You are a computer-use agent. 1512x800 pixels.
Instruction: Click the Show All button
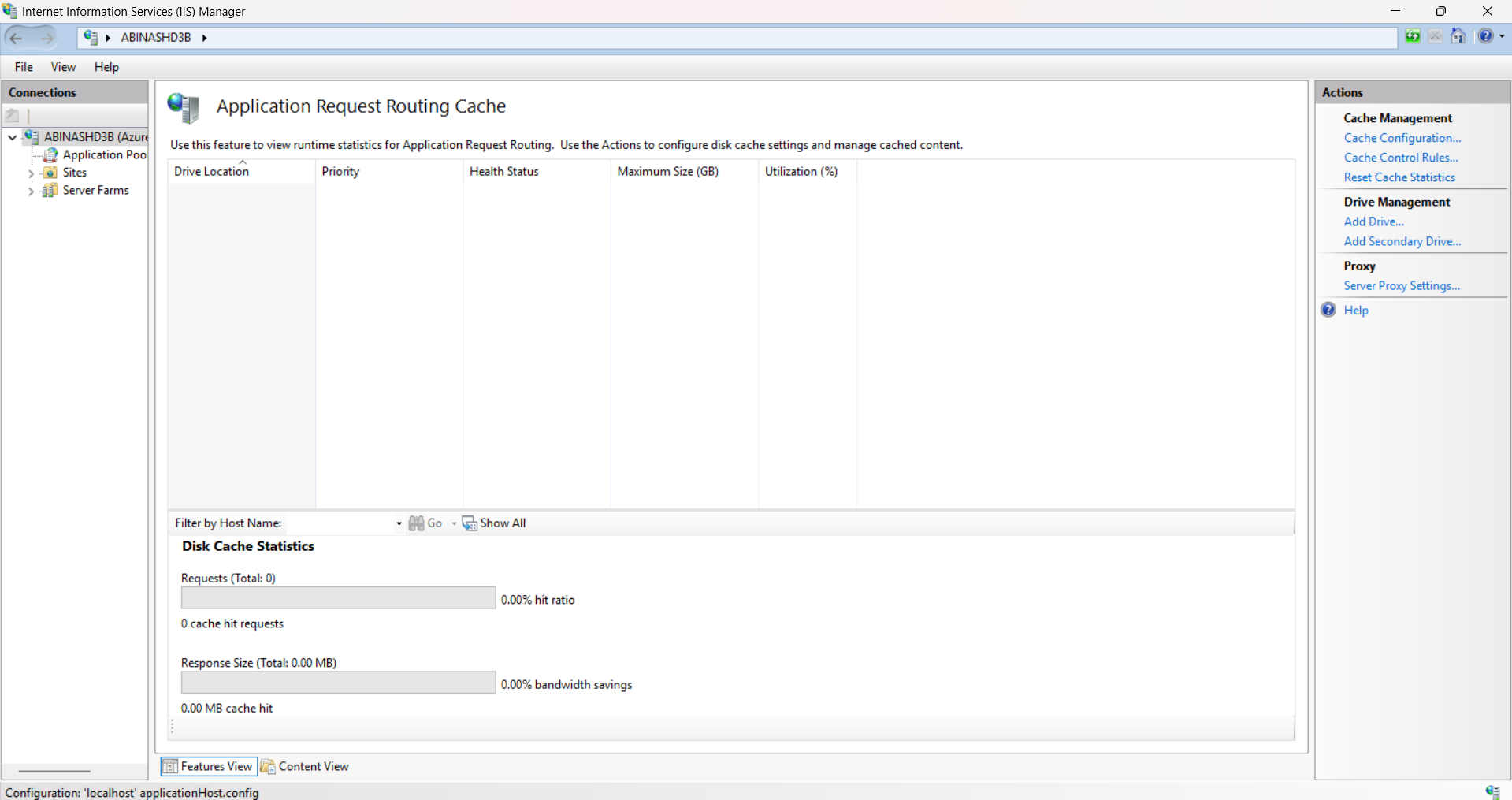(494, 523)
